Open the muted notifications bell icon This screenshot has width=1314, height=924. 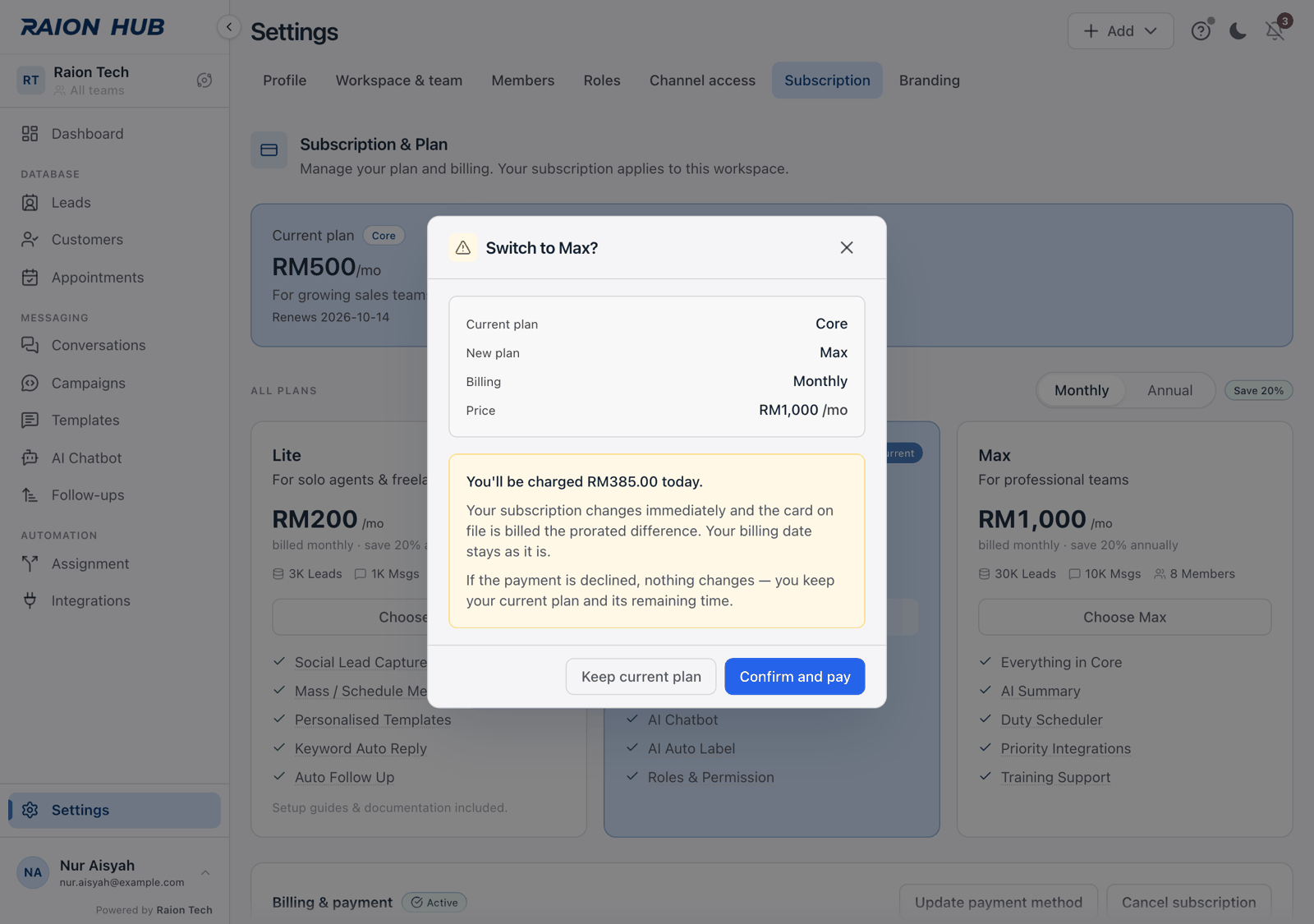tap(1275, 31)
